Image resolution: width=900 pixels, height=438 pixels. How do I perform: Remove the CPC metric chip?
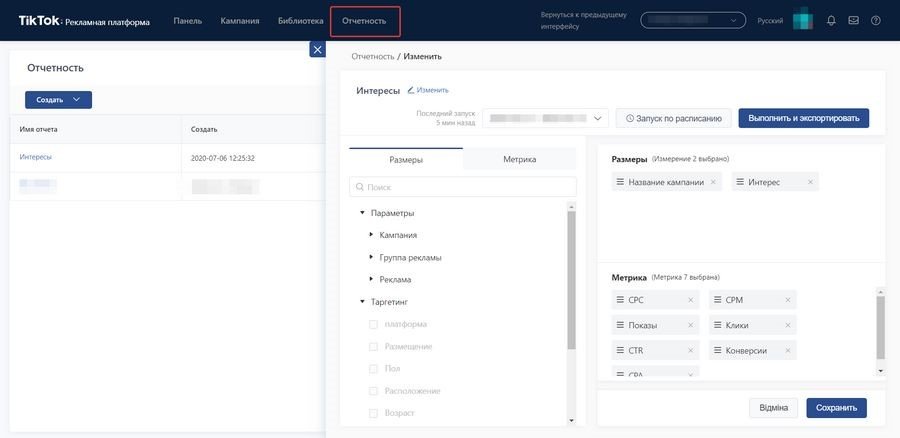(x=690, y=300)
